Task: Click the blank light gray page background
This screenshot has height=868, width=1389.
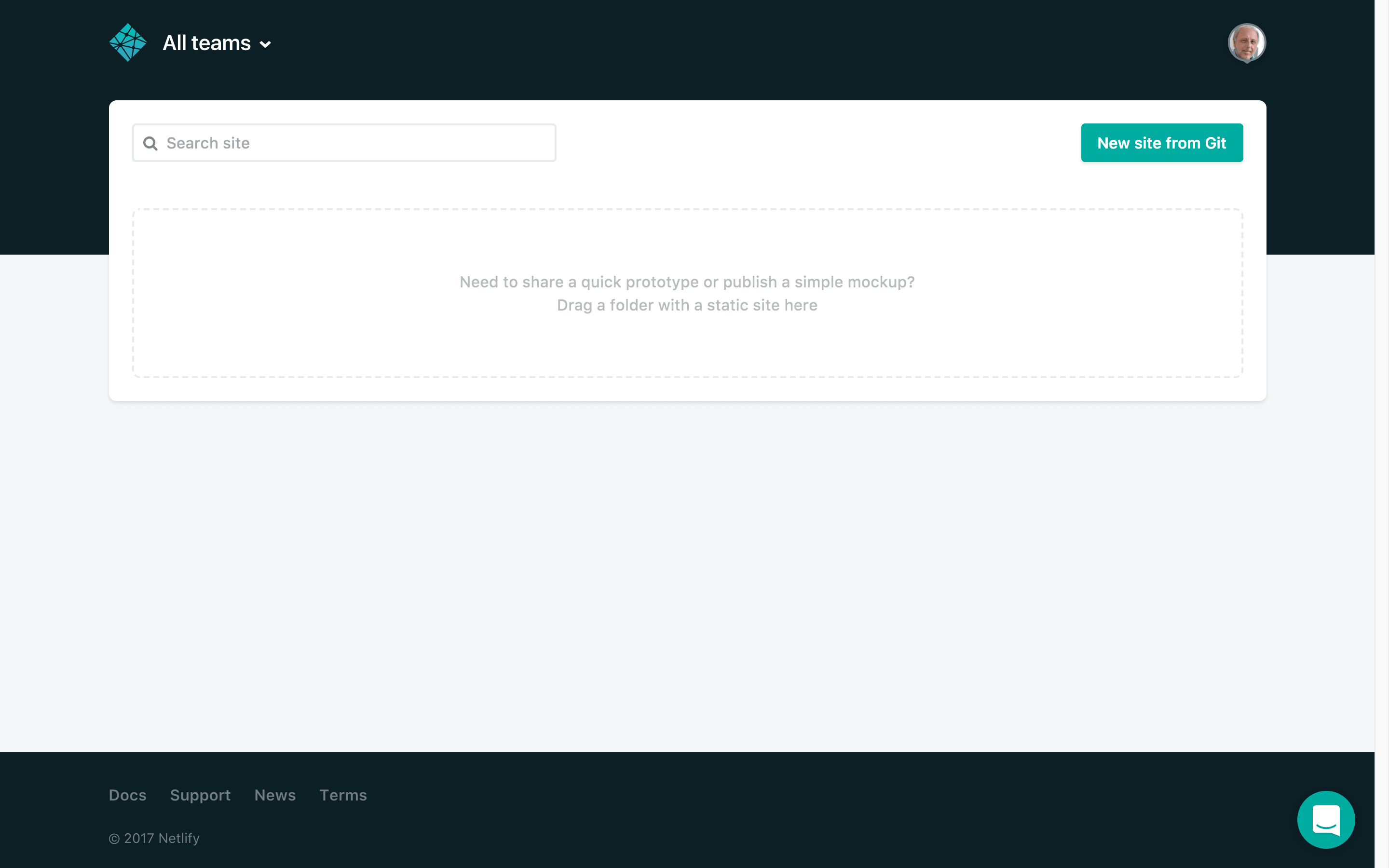Action: 687,574
